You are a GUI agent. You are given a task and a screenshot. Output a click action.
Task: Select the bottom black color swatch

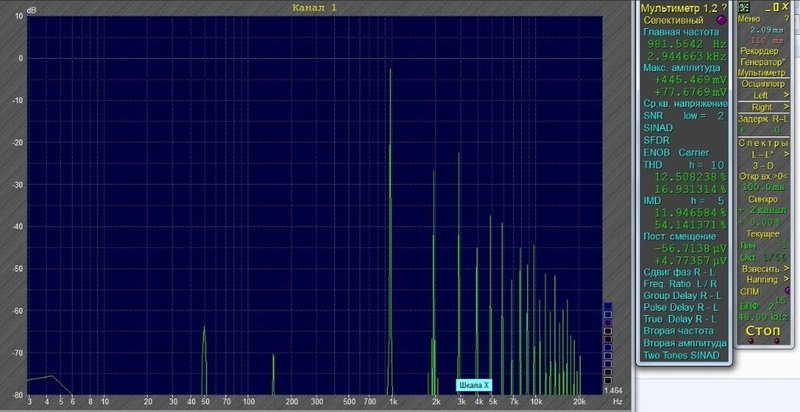(607, 380)
